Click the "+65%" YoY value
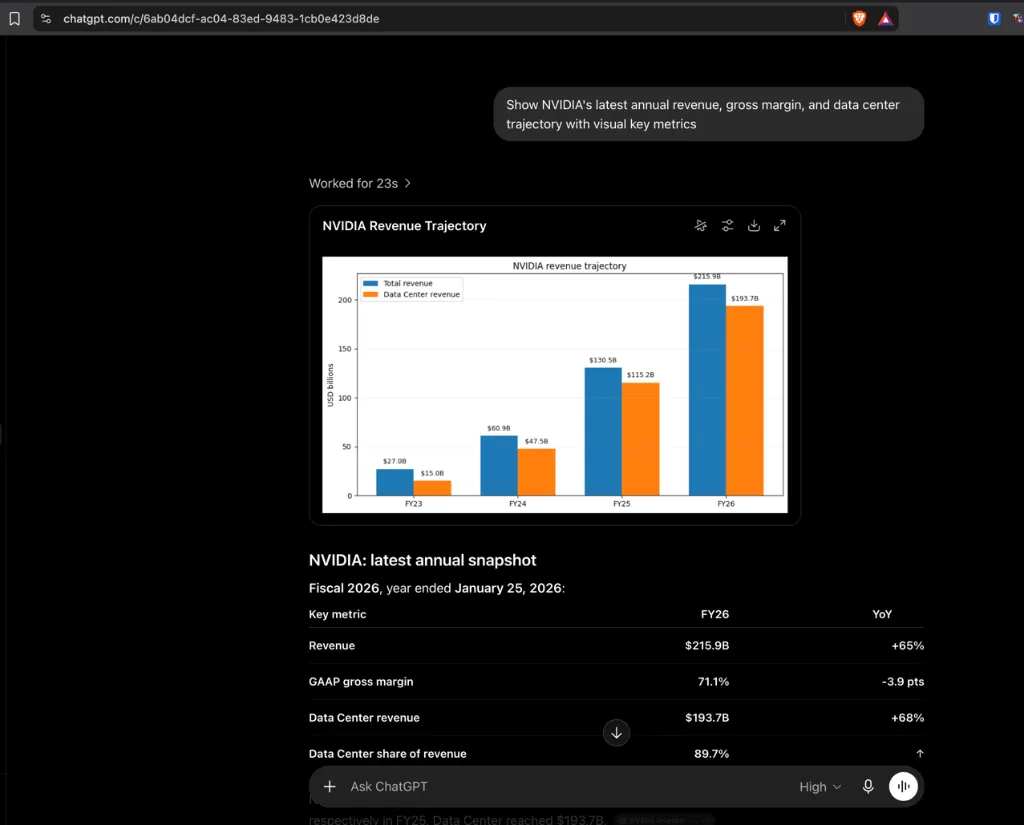Screen dimensions: 1024x825 click(908, 645)
